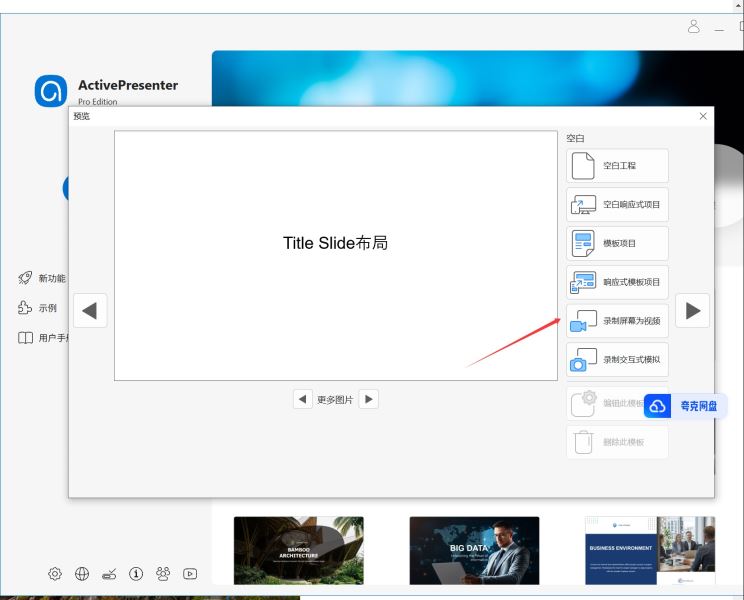The width and height of the screenshot is (744, 600).
Task: Open the community people icon
Action: (x=163, y=574)
